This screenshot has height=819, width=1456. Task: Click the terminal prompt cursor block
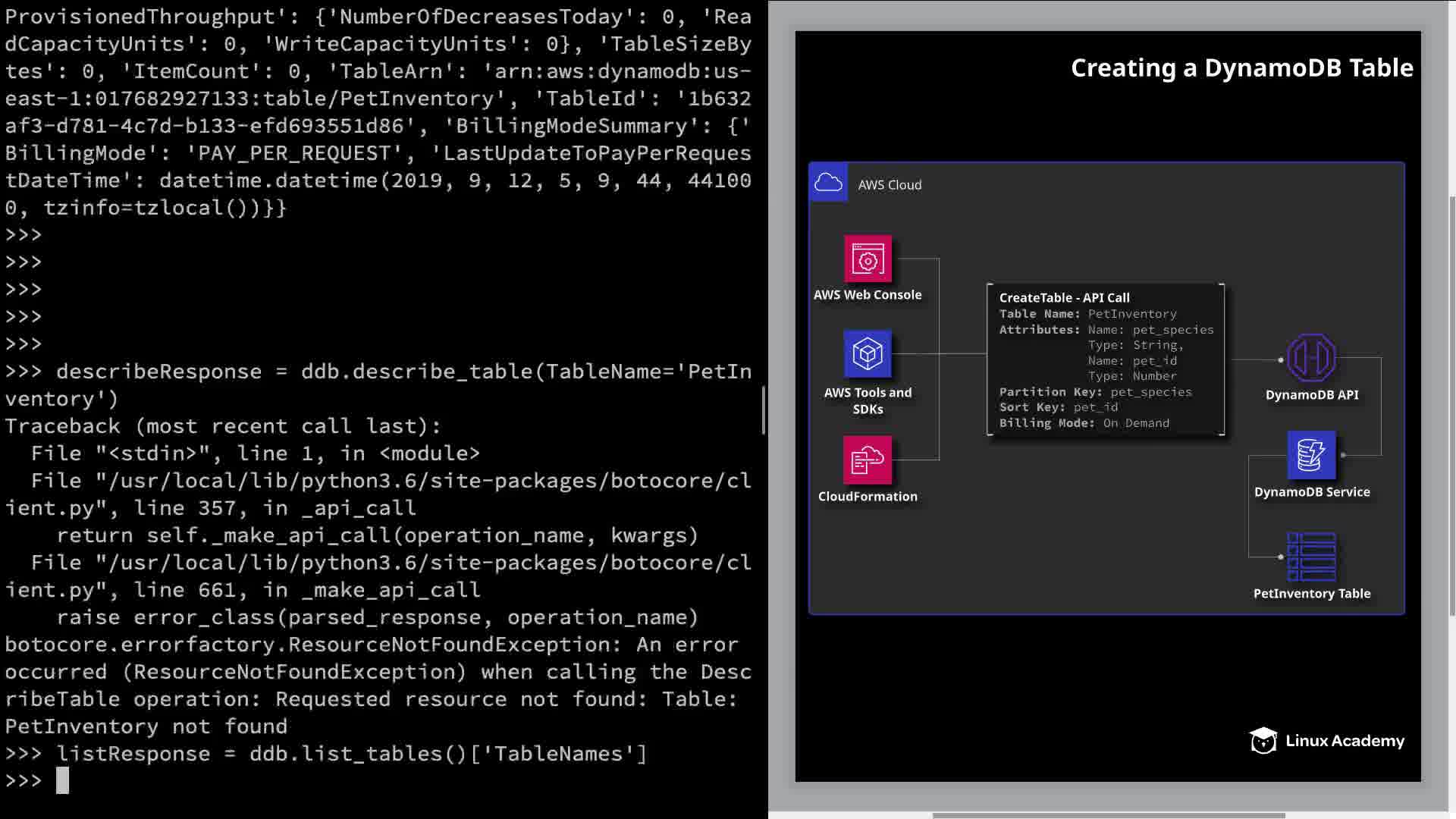tap(62, 780)
